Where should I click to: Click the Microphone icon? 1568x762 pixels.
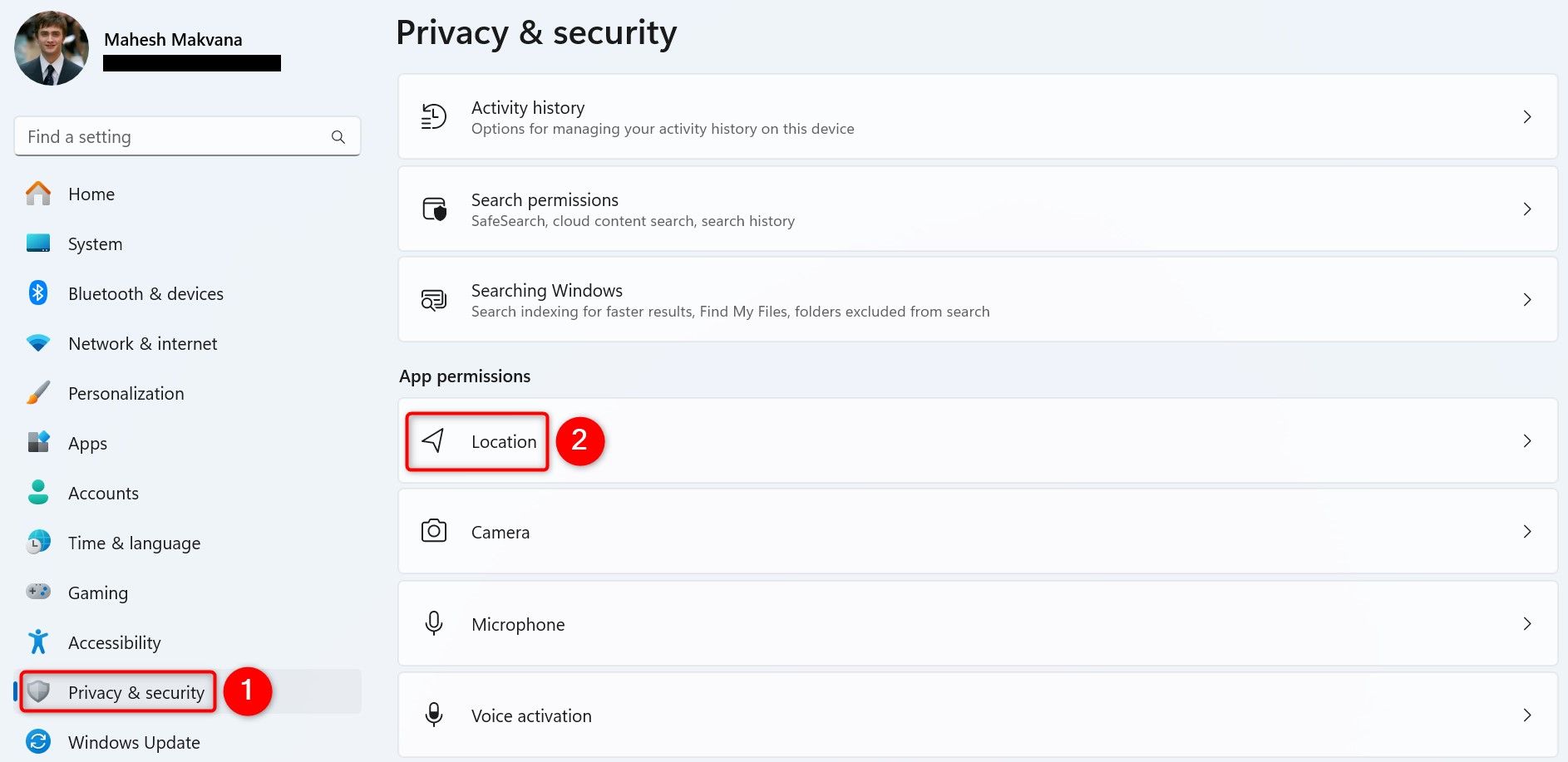pos(434,624)
